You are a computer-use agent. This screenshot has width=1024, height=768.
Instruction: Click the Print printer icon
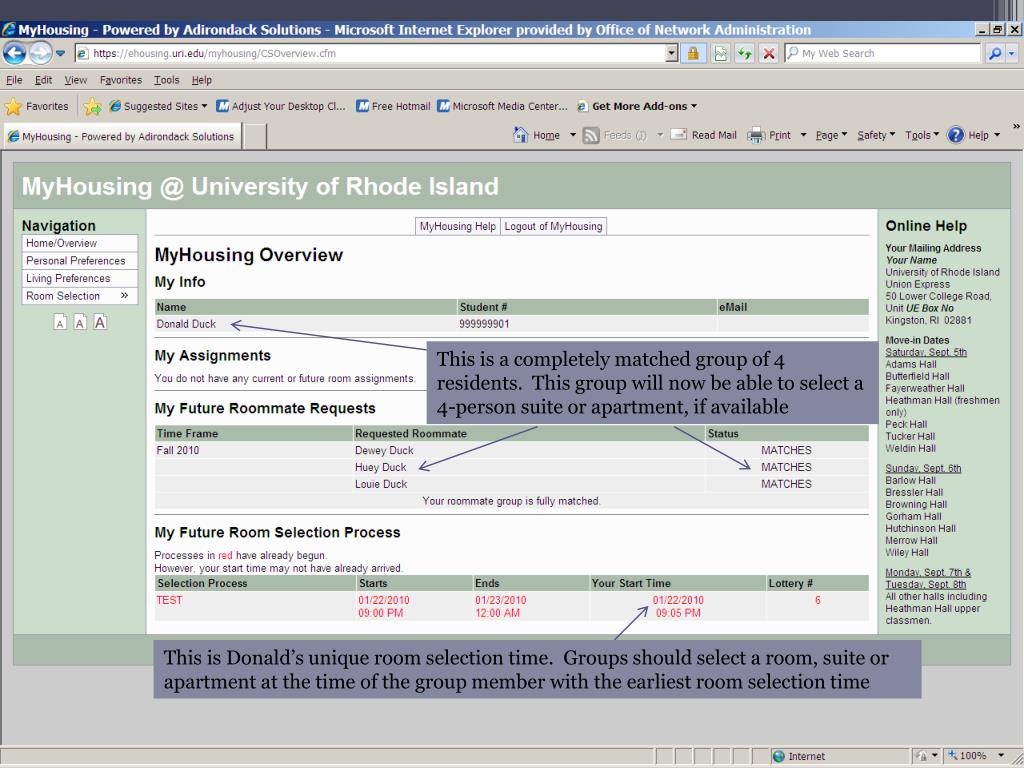(x=756, y=135)
